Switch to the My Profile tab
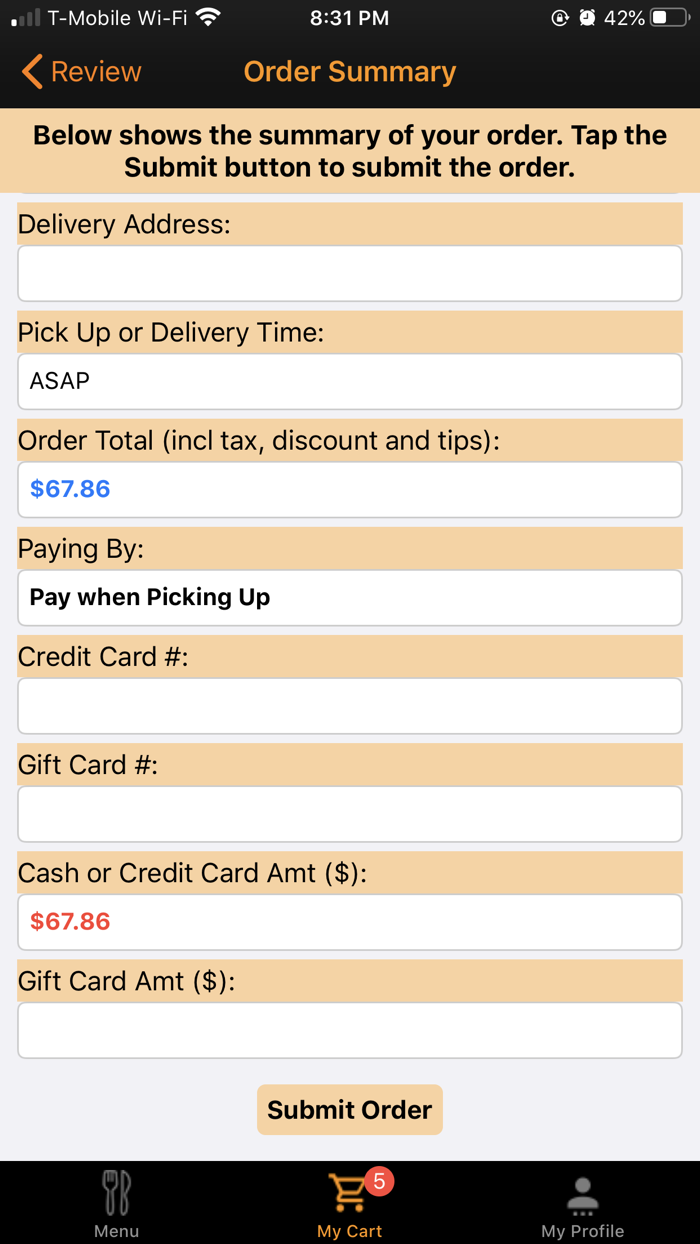This screenshot has height=1244, width=700. [x=582, y=1205]
